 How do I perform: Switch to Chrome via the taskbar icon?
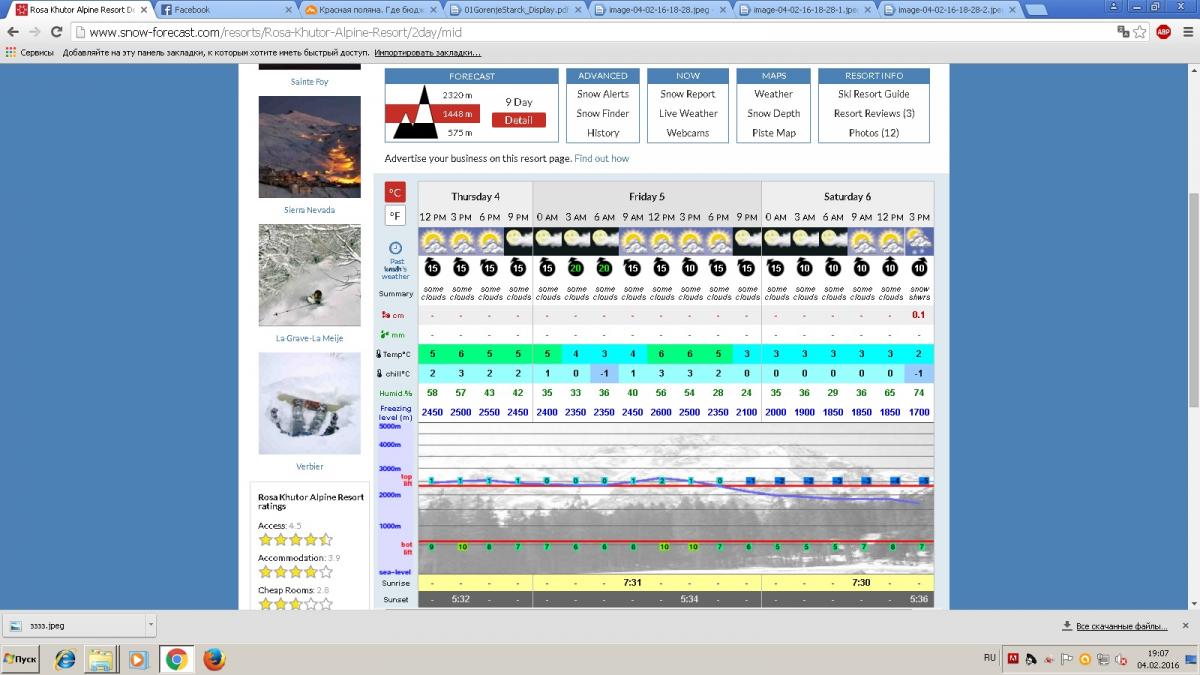coord(177,659)
